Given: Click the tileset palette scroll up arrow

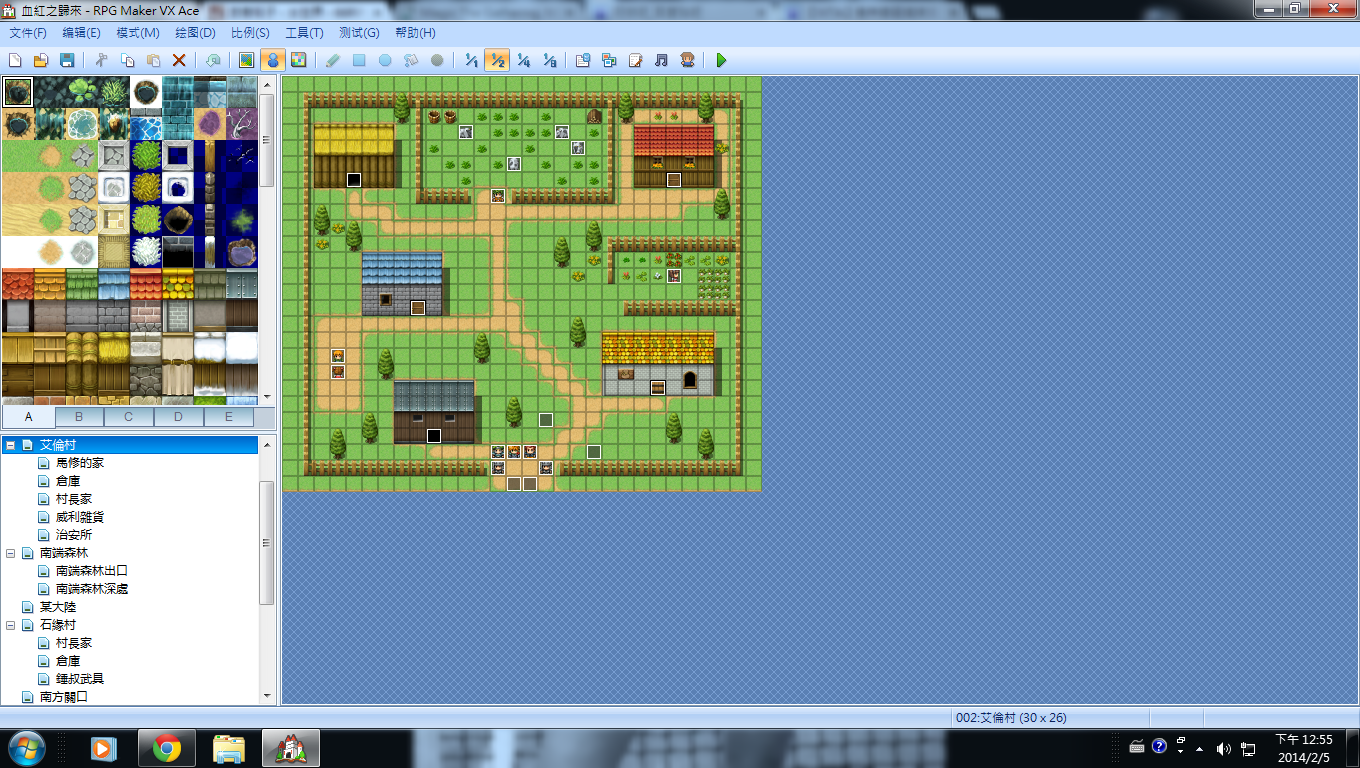Looking at the screenshot, I should [267, 85].
